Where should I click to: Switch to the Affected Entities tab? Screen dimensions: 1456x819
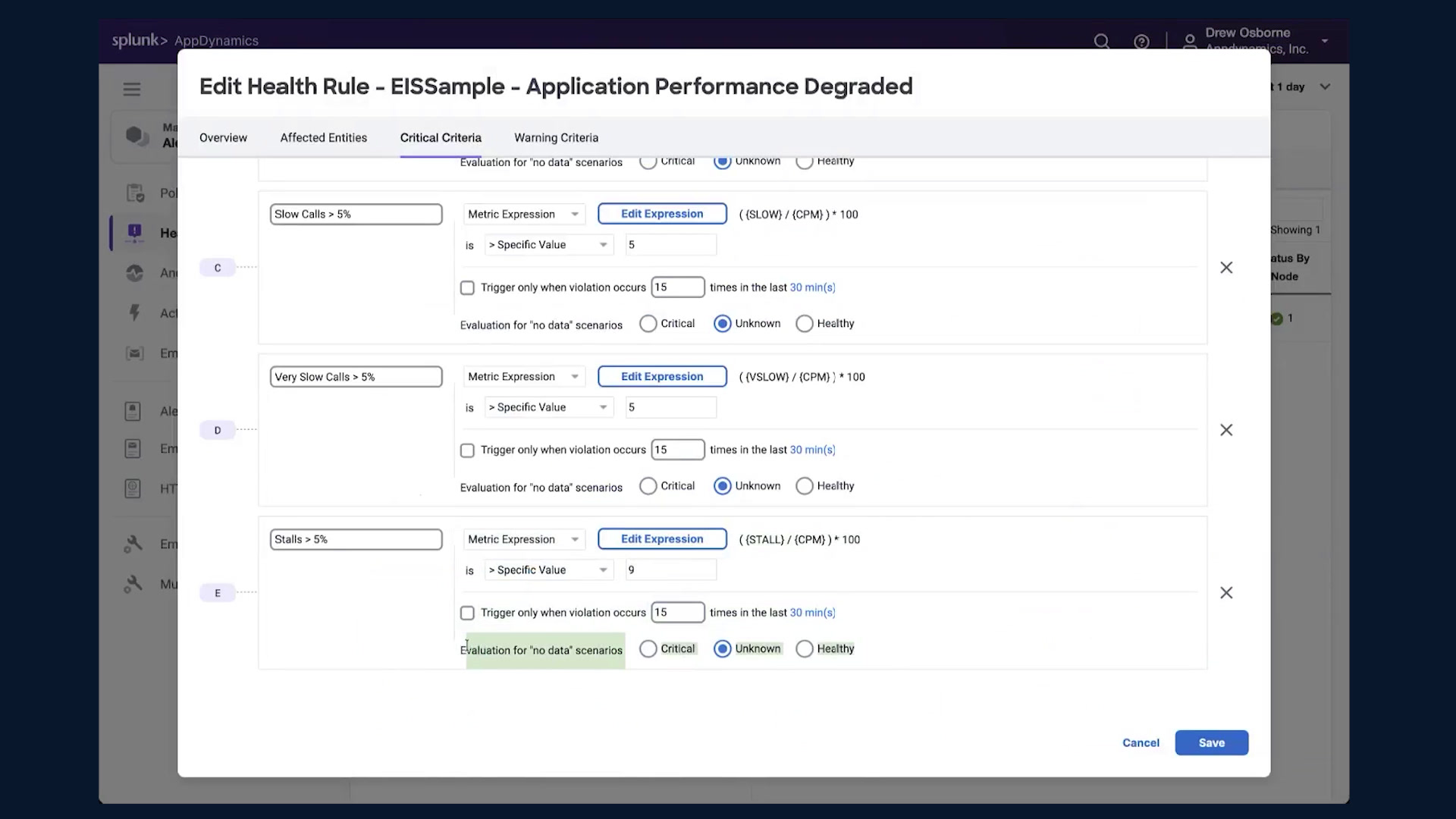[x=324, y=138]
